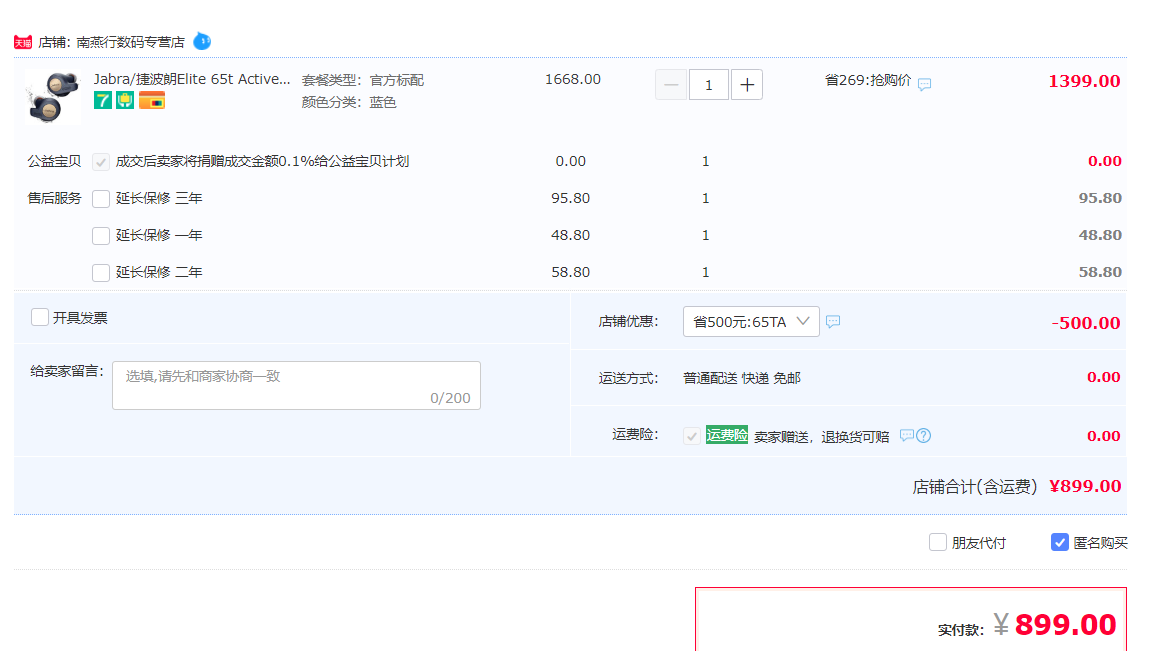Uncheck the 匿名购买 checkbox
Screen dimensions: 1164x651
(1059, 543)
